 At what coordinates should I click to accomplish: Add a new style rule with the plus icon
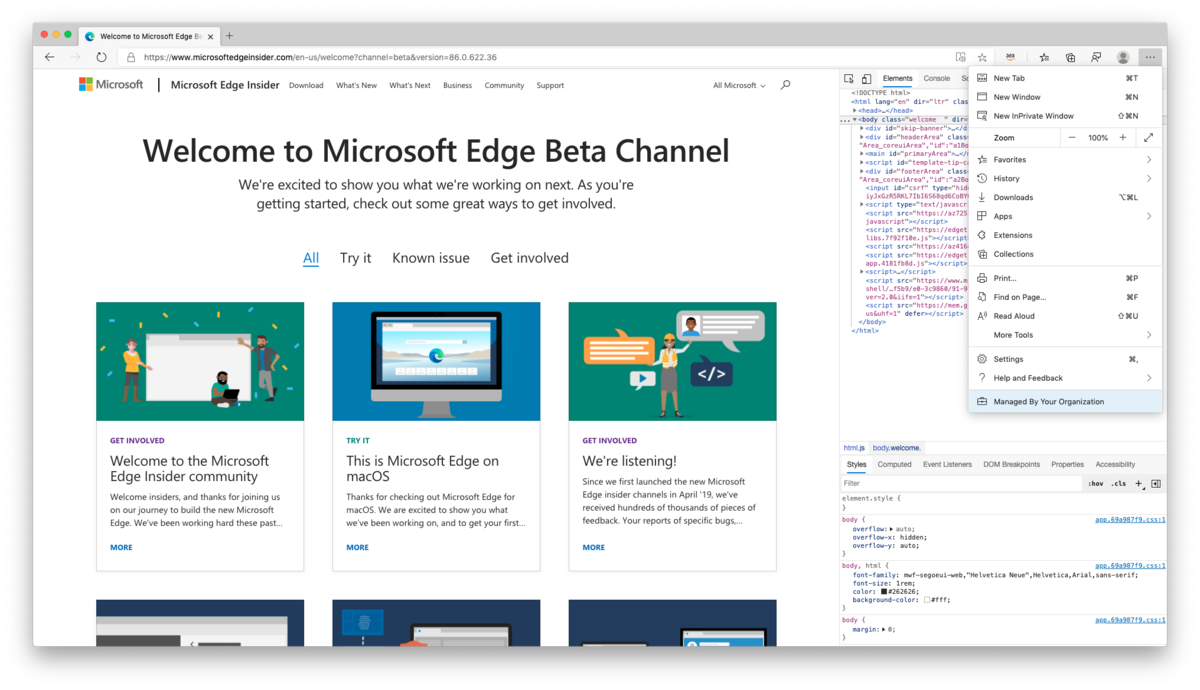click(1139, 484)
